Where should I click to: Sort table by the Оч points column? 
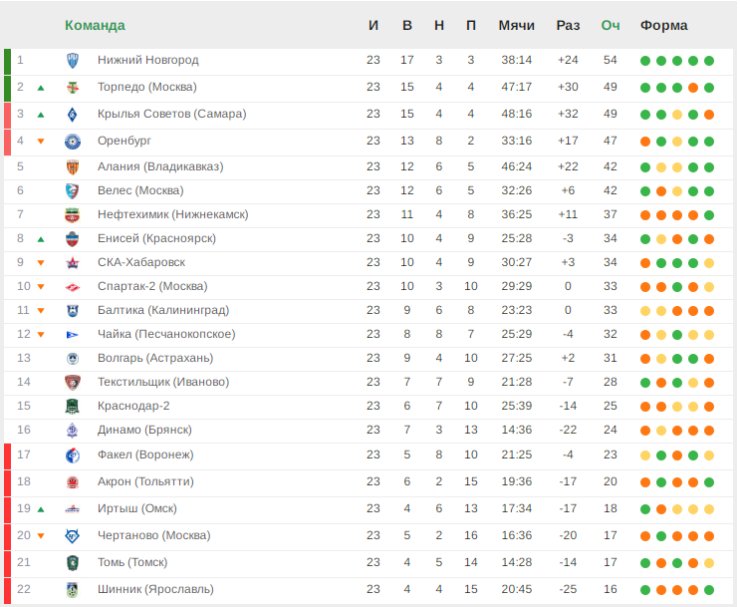610,25
